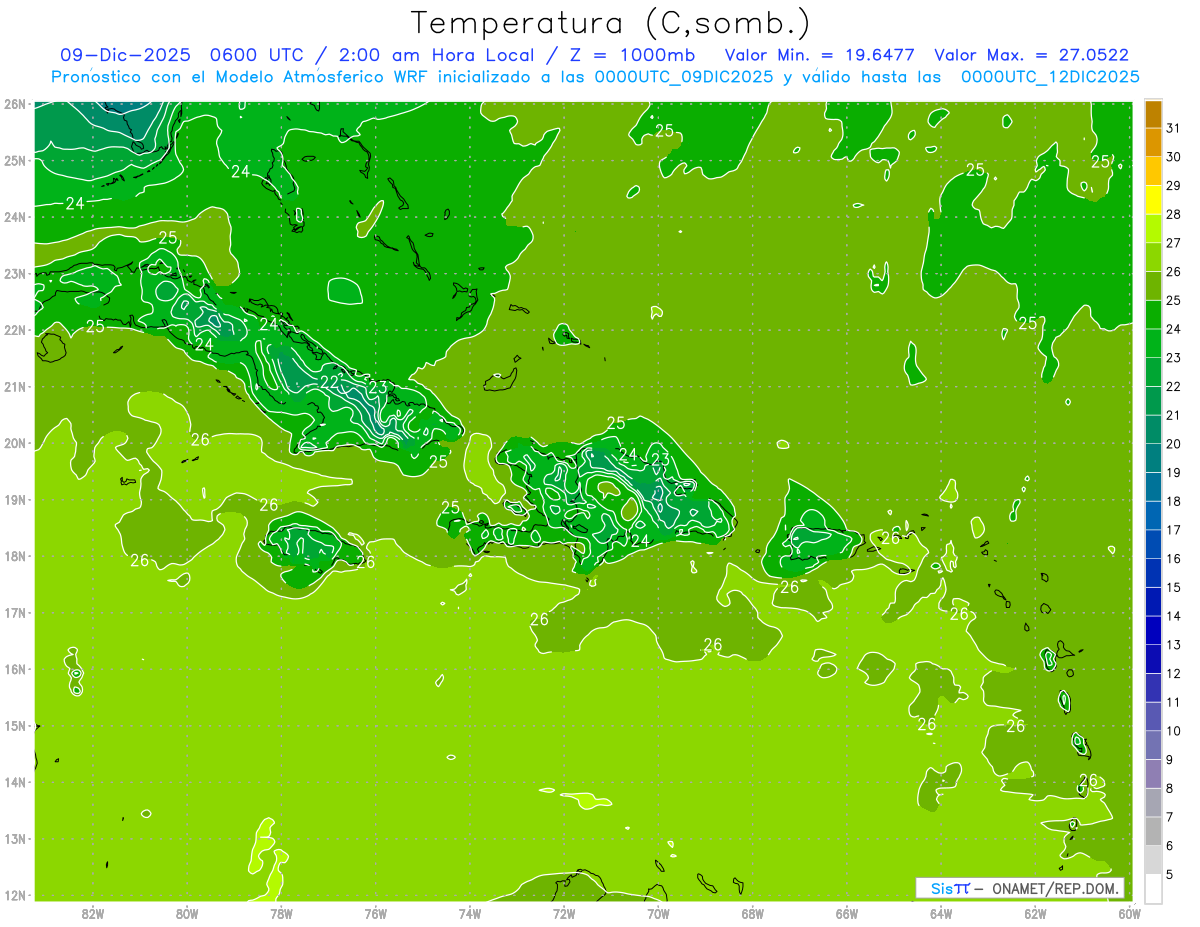Click the legend value 20
The width and height of the screenshot is (1200, 927).
pyautogui.click(x=1173, y=444)
